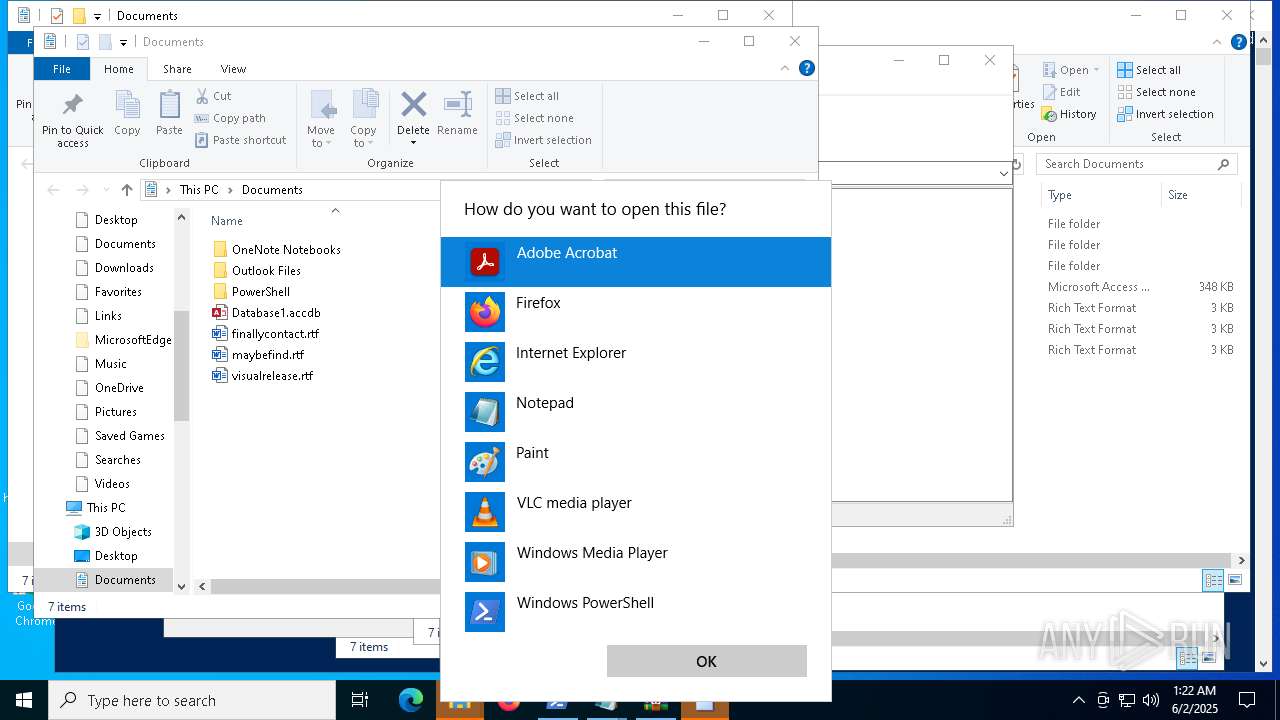The width and height of the screenshot is (1280, 720).
Task: Click the taskbar search box
Action: tap(192, 700)
